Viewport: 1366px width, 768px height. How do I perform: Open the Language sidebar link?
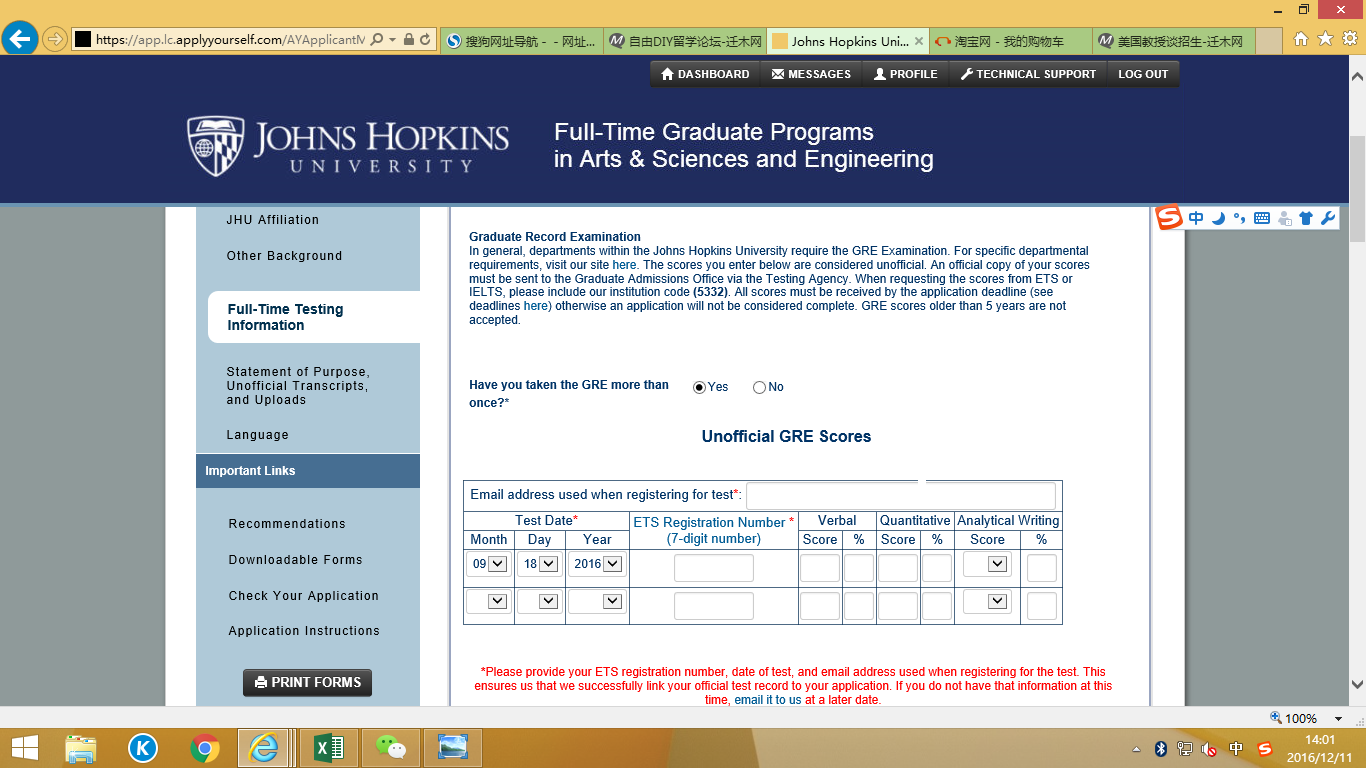coord(257,435)
